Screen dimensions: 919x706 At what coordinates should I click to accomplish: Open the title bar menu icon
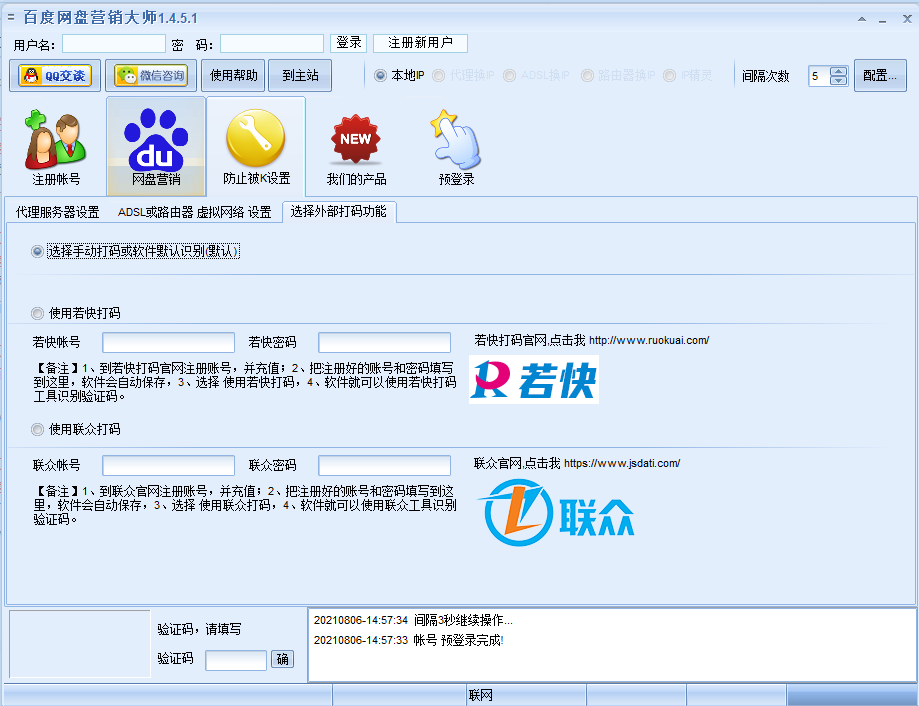11,17
